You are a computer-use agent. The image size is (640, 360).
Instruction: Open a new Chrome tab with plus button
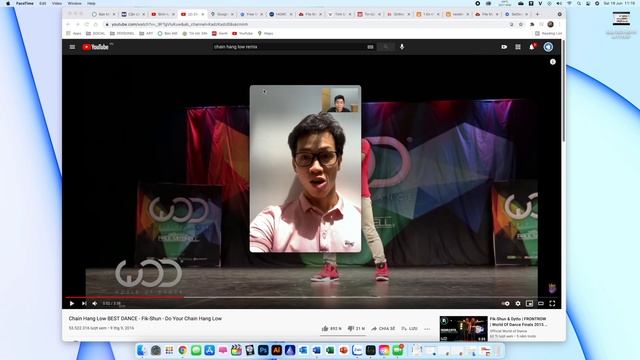[537, 14]
